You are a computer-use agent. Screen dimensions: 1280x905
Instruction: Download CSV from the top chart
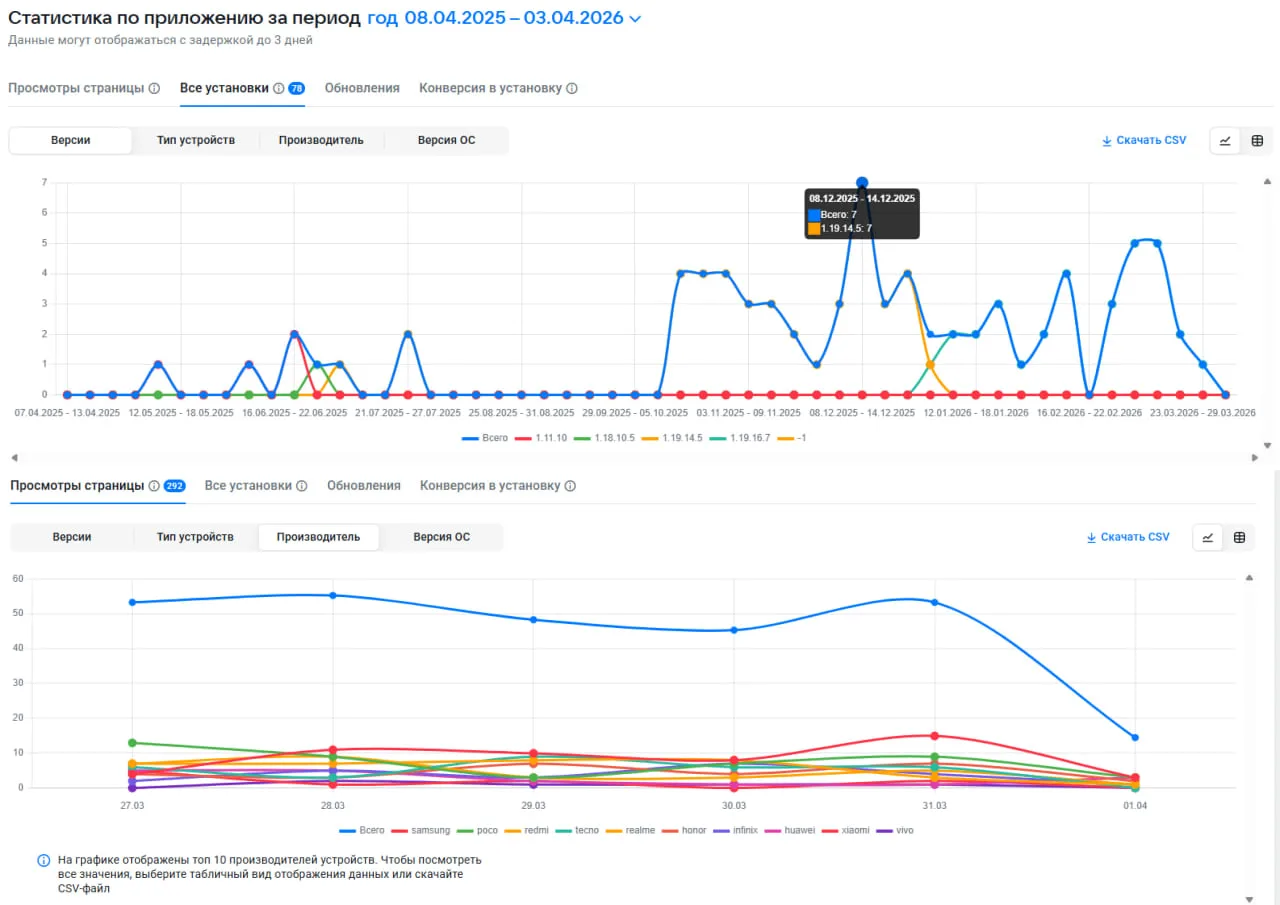point(1144,140)
